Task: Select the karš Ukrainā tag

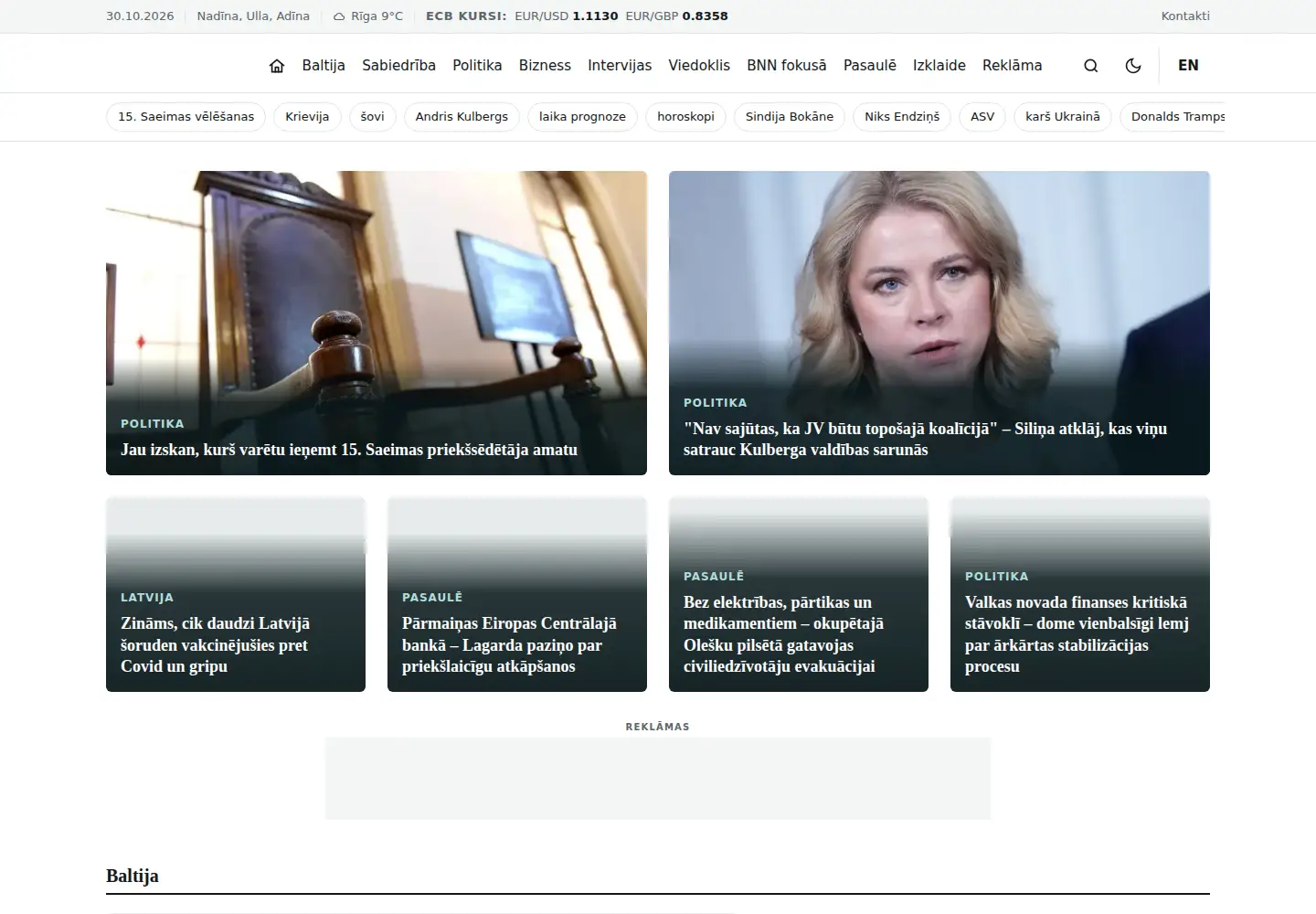Action: coord(1063,117)
